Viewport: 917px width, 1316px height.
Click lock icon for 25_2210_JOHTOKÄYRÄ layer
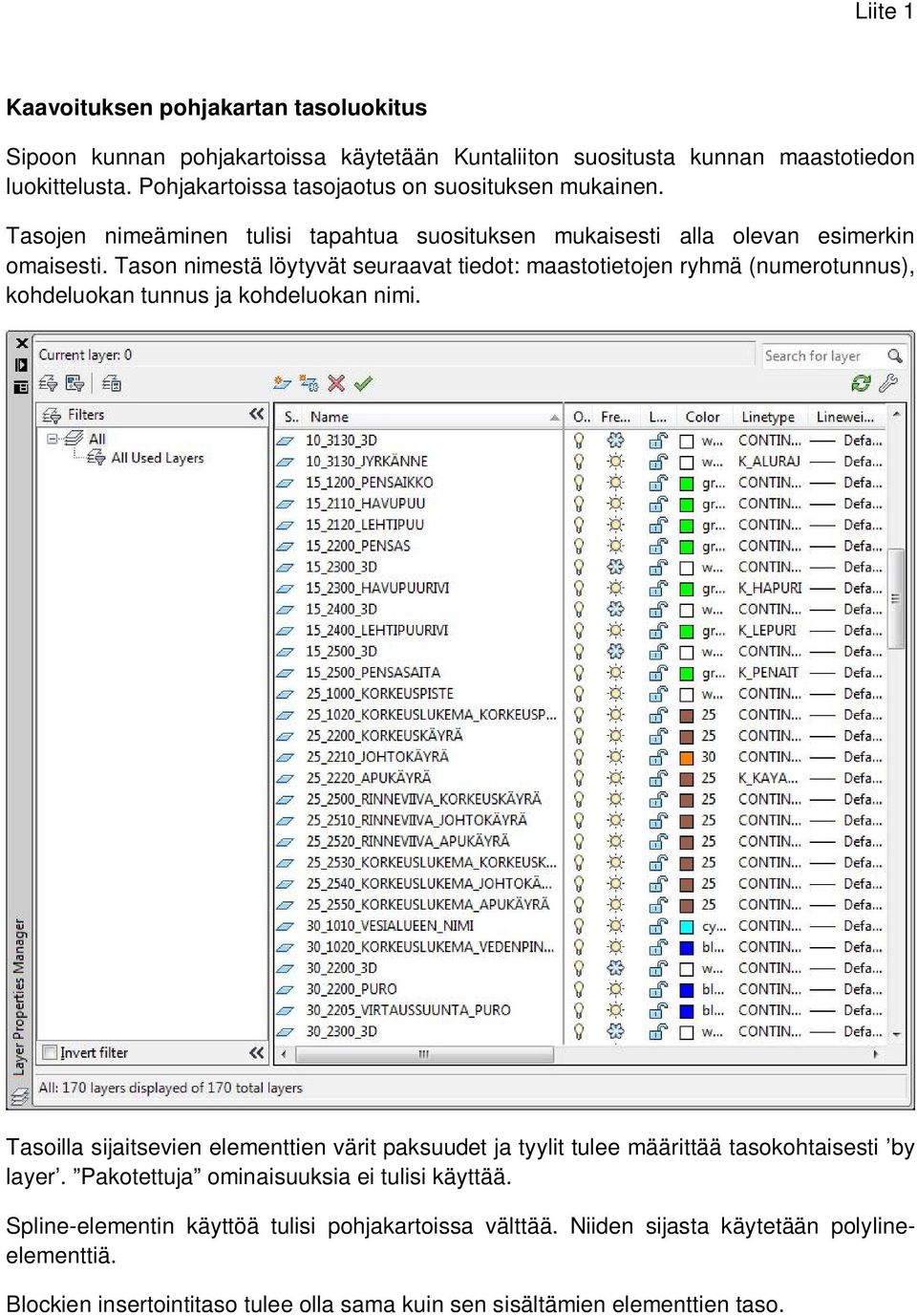(x=658, y=757)
